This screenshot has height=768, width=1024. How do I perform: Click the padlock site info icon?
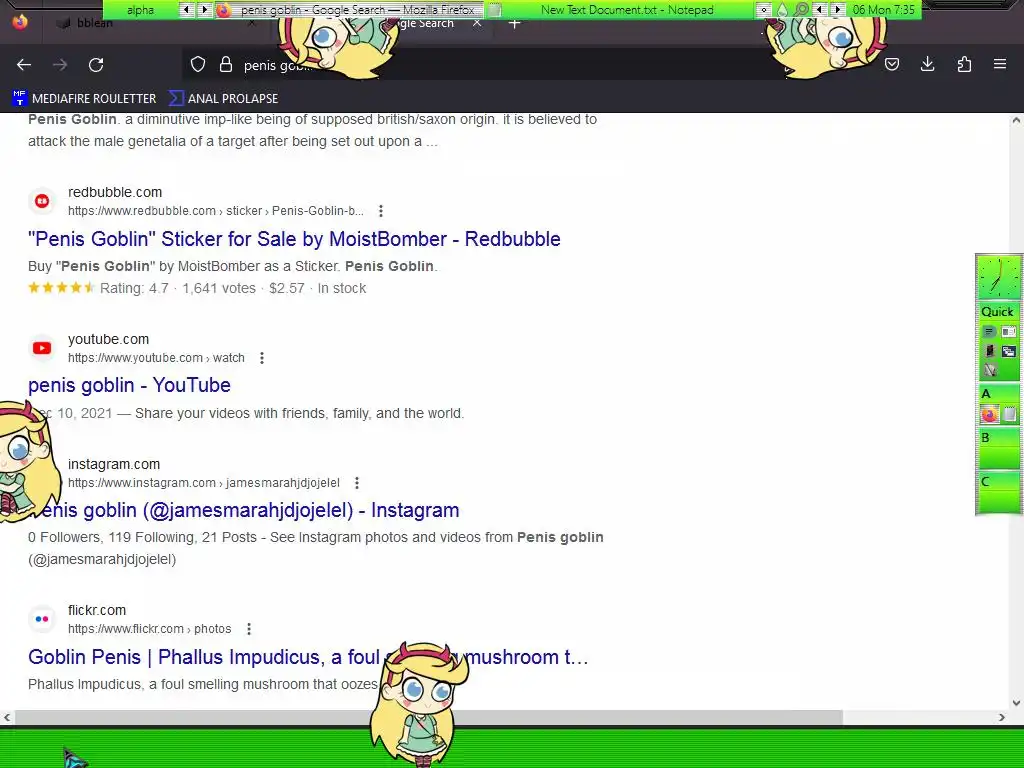[226, 64]
